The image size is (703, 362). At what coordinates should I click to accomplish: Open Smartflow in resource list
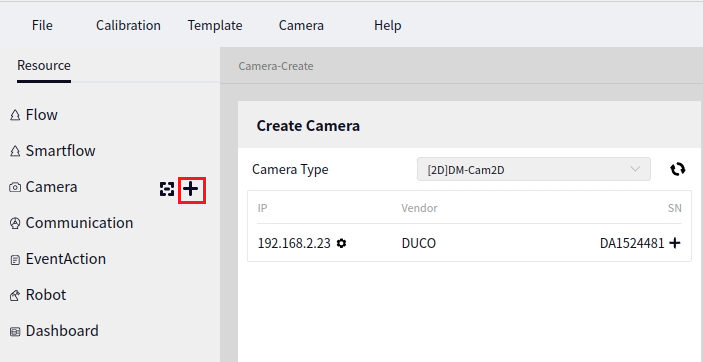click(61, 151)
